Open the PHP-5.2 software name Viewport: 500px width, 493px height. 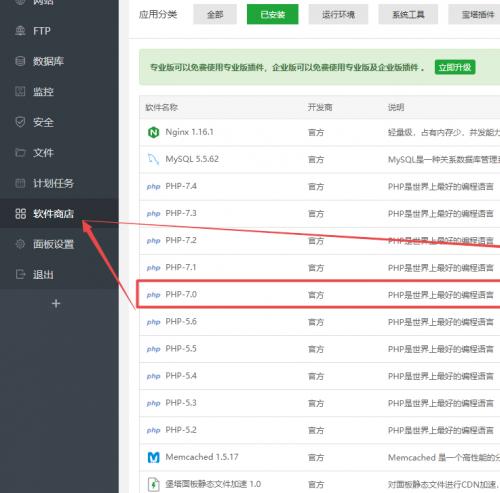click(x=181, y=430)
